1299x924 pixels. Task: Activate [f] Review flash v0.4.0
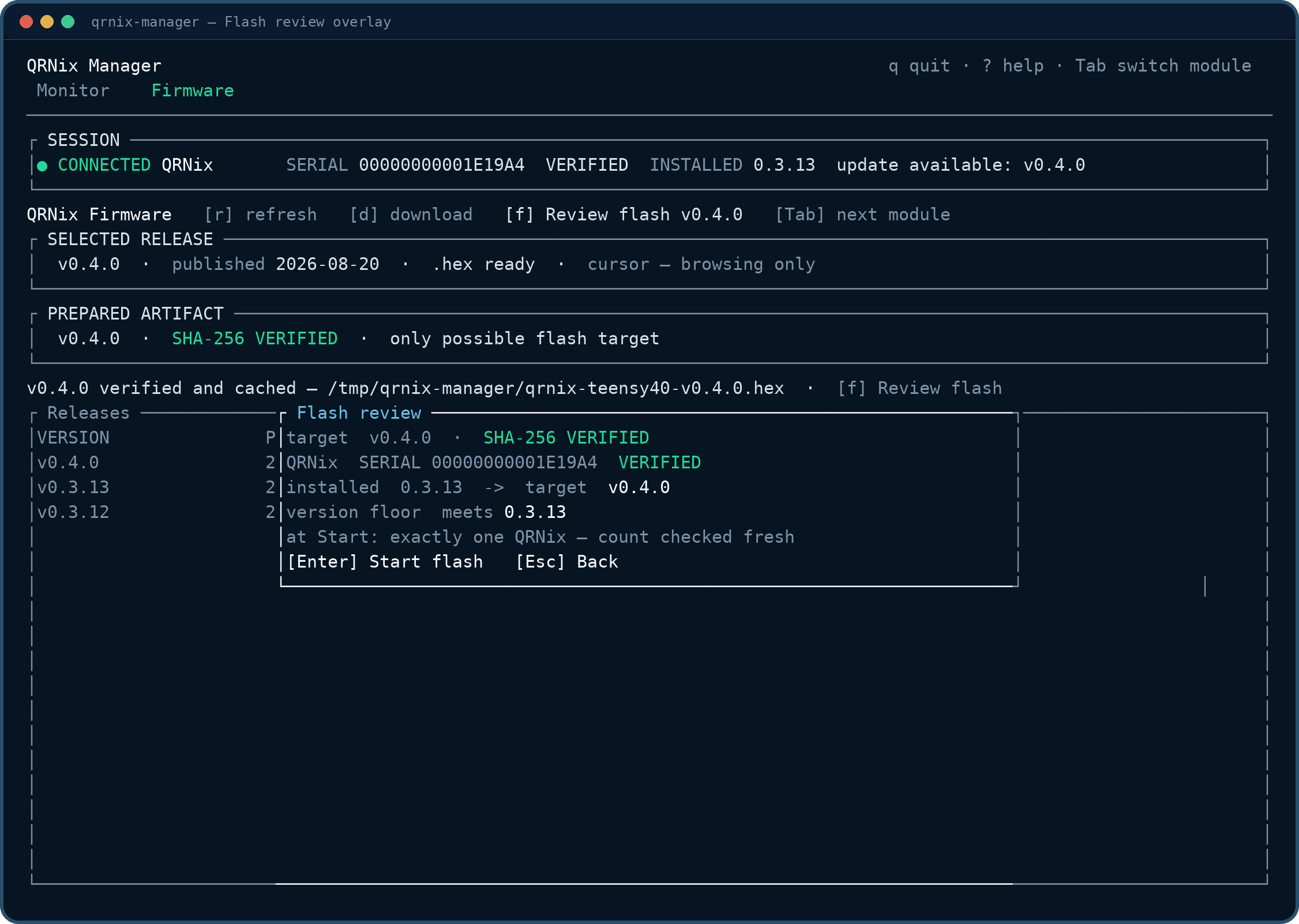point(624,215)
